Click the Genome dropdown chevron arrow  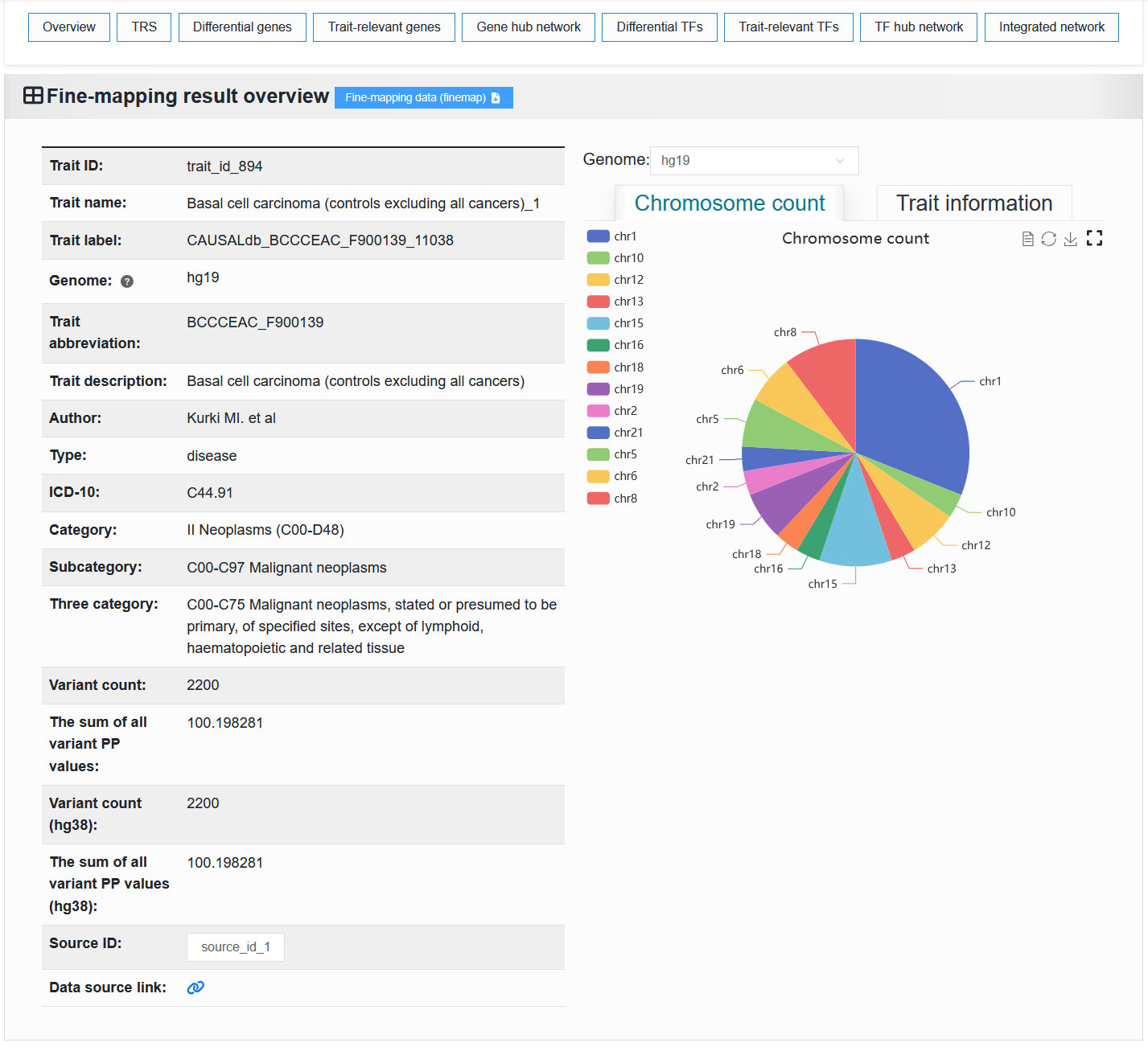click(x=840, y=161)
